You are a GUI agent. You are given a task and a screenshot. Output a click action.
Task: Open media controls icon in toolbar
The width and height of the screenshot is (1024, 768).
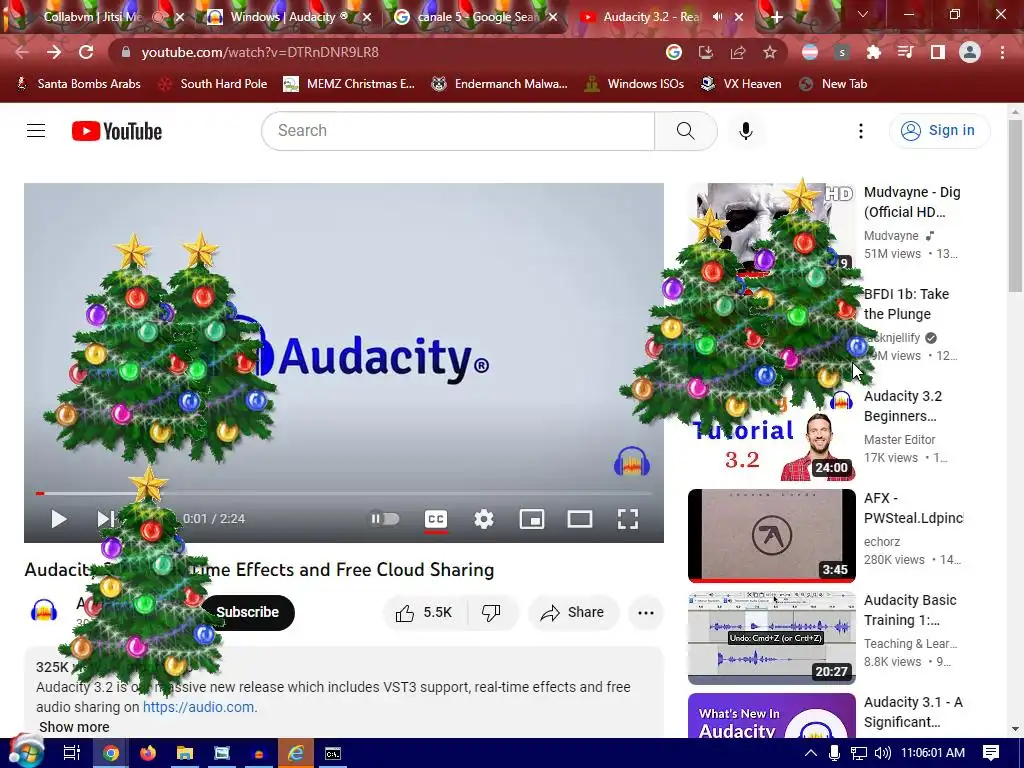tap(905, 52)
